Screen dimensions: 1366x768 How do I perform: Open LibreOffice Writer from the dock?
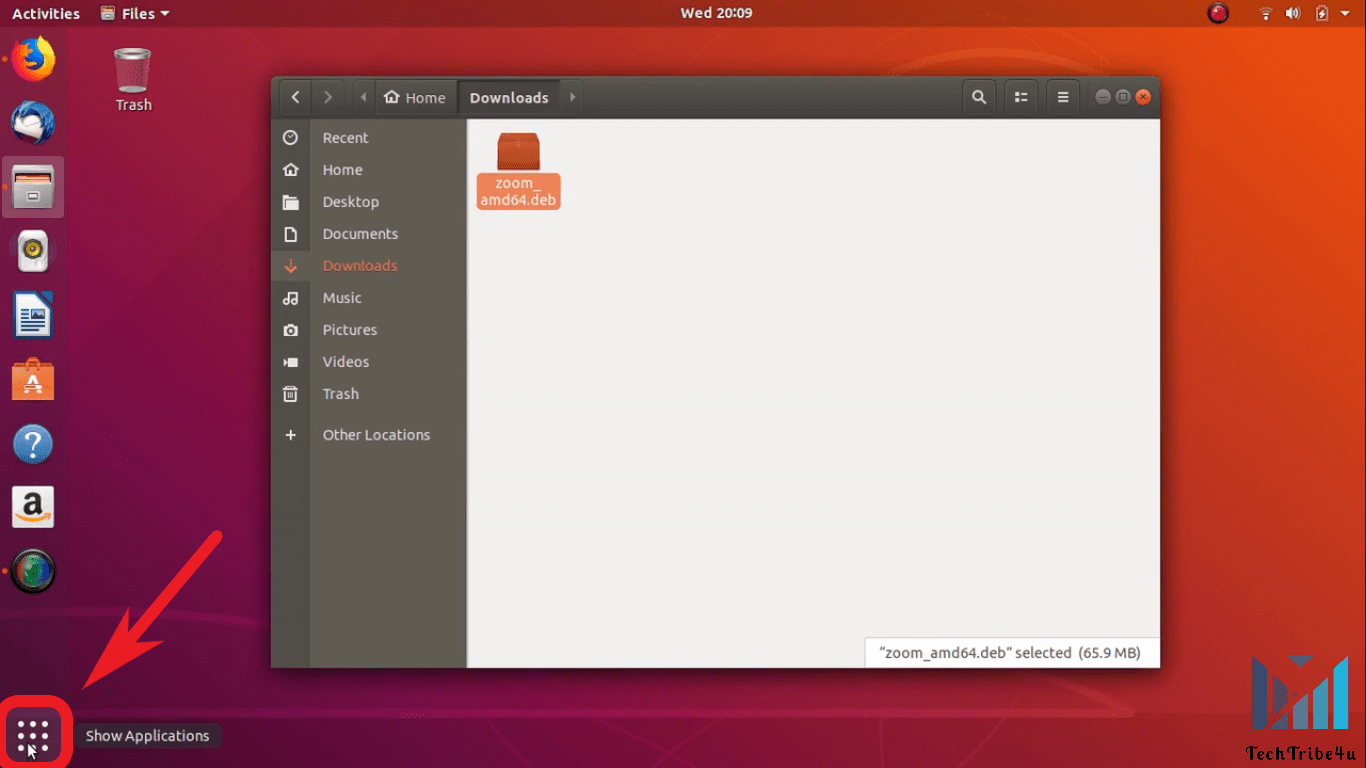[x=33, y=315]
